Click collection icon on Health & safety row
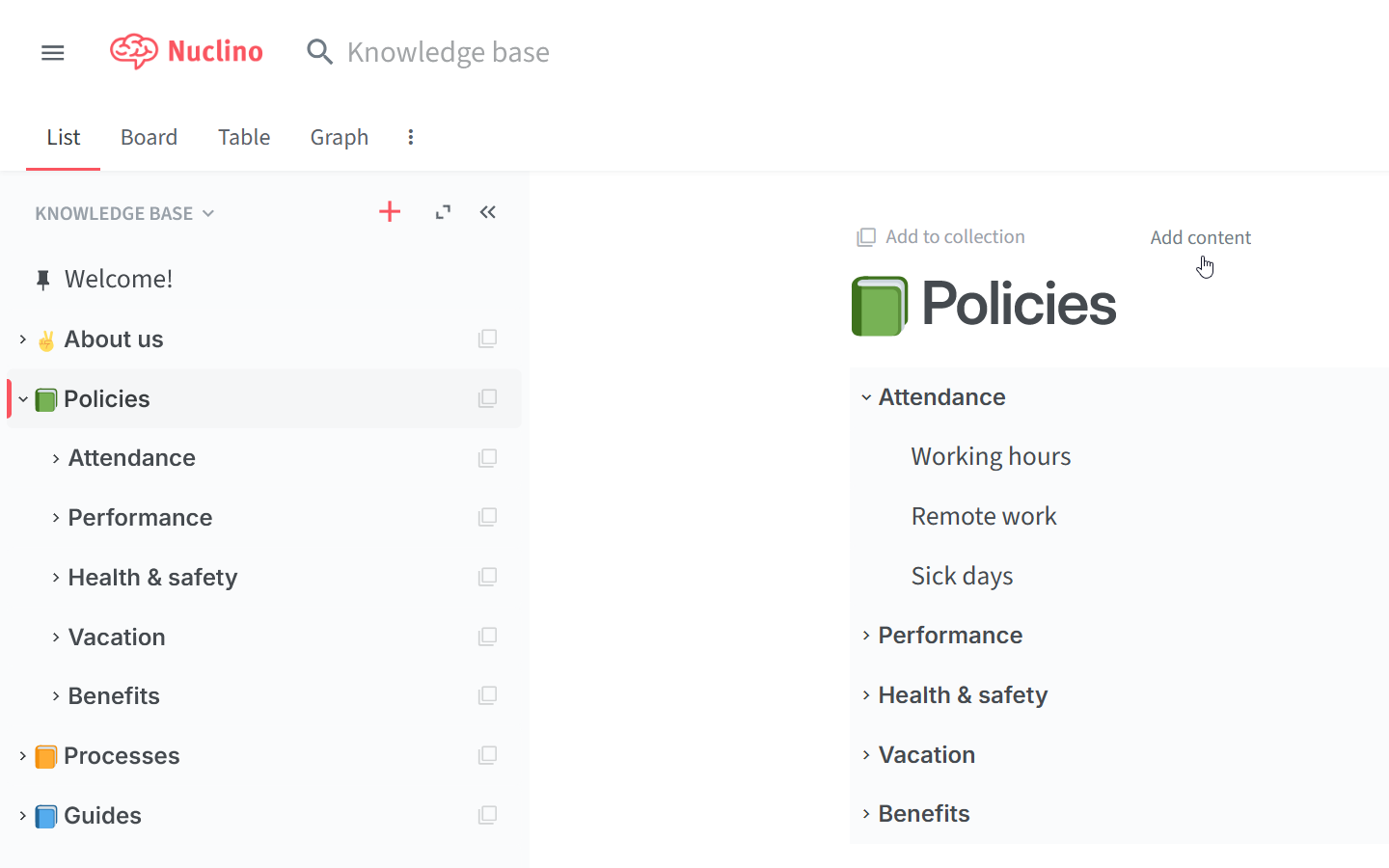This screenshot has height=868, width=1389. (488, 577)
